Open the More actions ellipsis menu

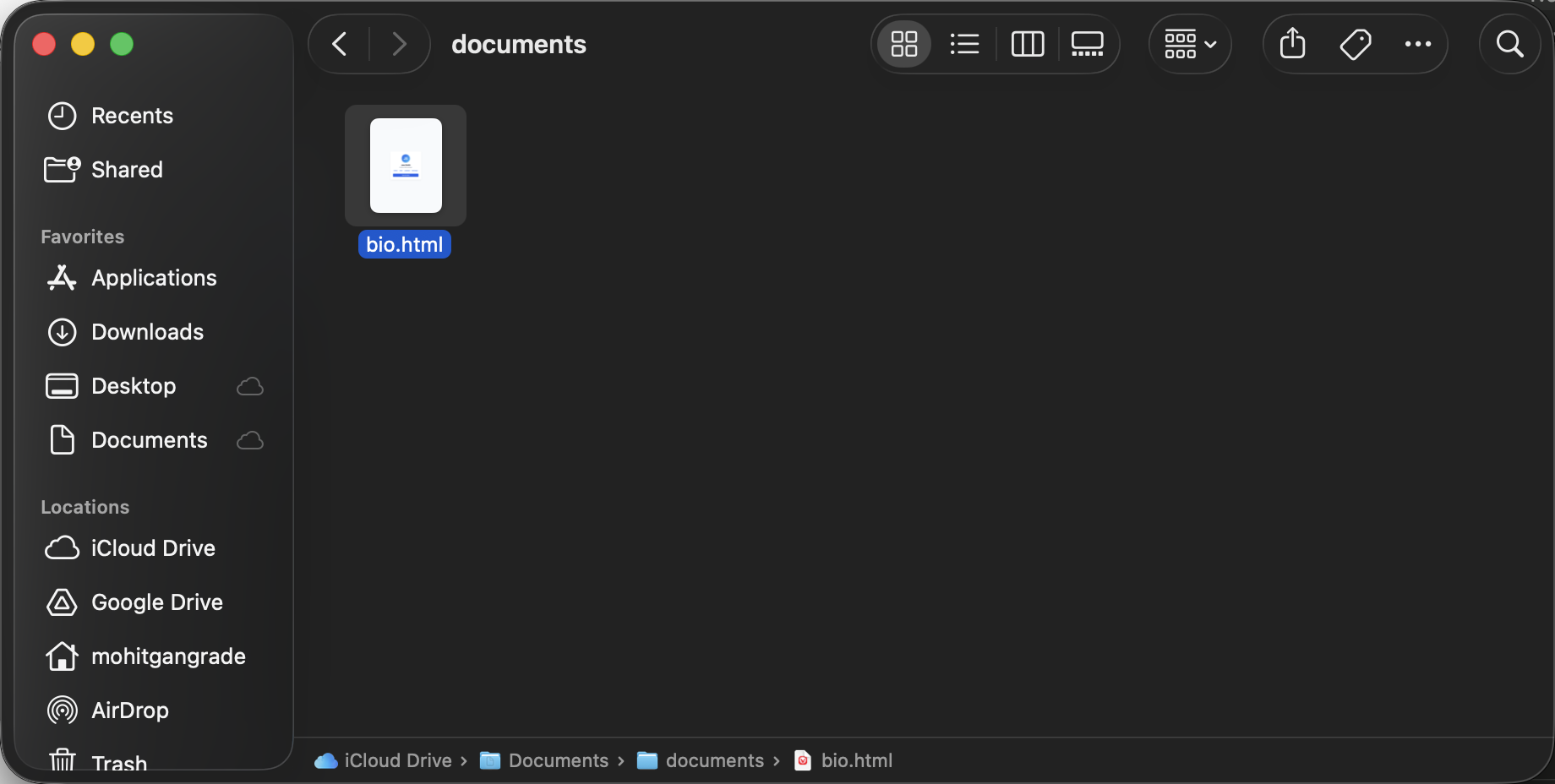click(1418, 44)
